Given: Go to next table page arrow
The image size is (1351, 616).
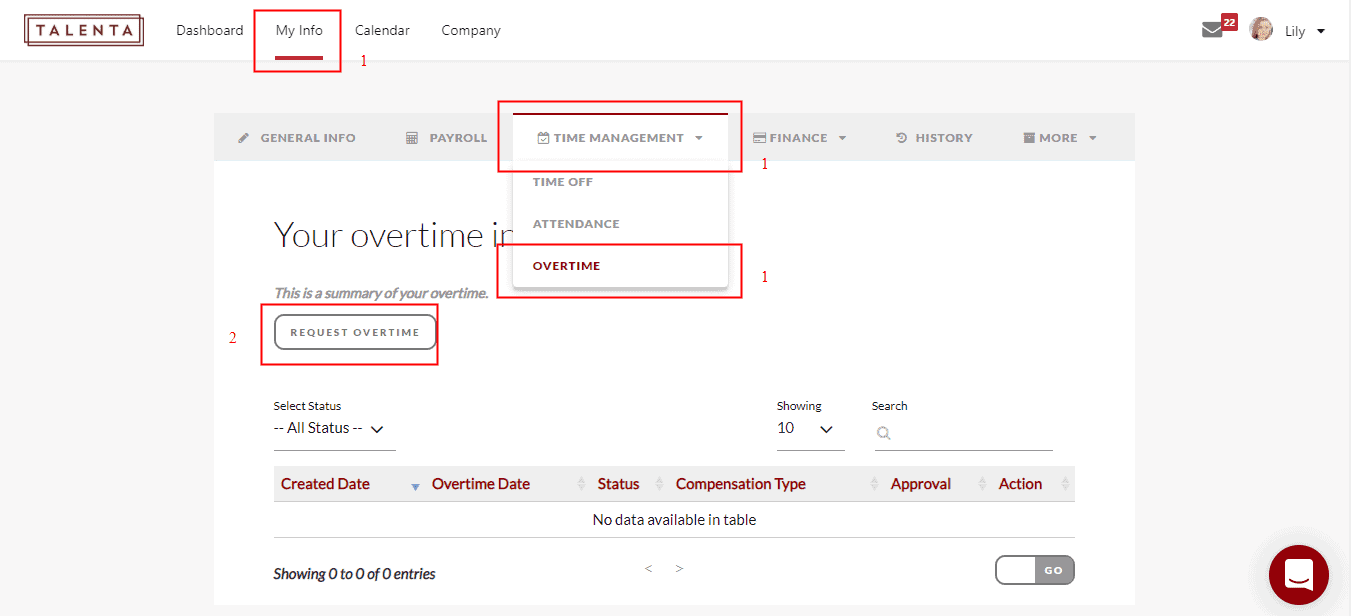Looking at the screenshot, I should point(679,569).
